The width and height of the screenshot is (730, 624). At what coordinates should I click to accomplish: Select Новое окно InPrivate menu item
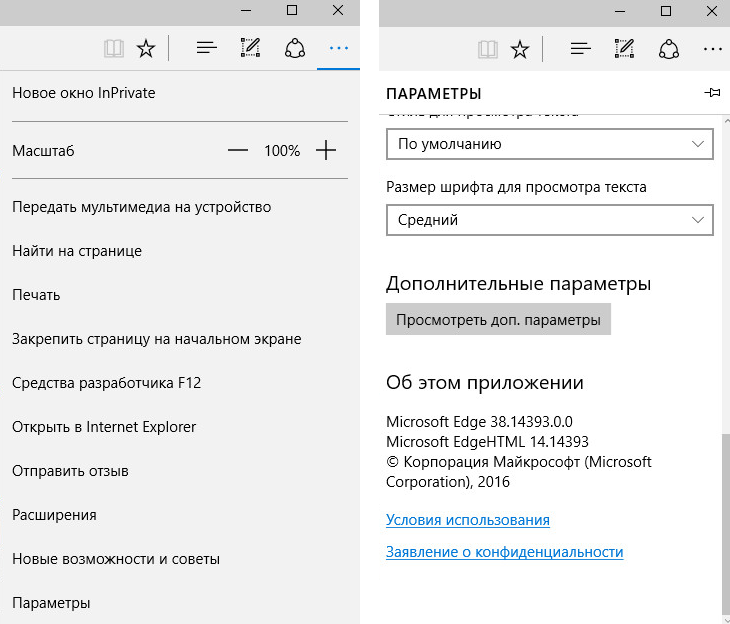[x=84, y=93]
